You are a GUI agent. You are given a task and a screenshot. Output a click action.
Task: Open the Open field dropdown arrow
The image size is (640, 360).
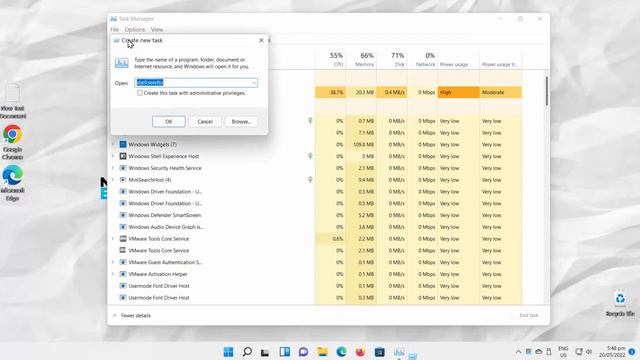[254, 83]
